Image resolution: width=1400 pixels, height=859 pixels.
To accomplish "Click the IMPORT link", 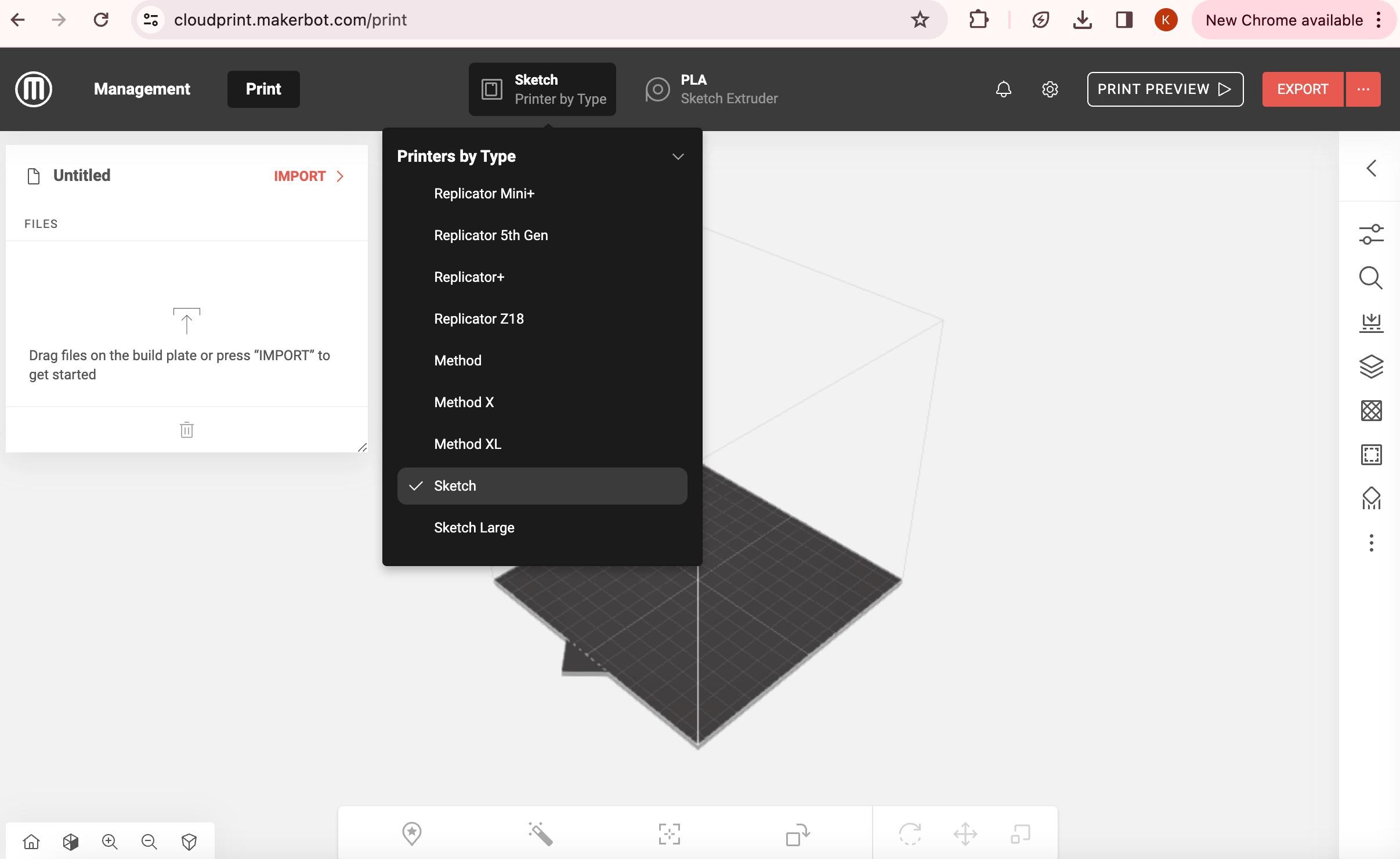I will [x=309, y=176].
